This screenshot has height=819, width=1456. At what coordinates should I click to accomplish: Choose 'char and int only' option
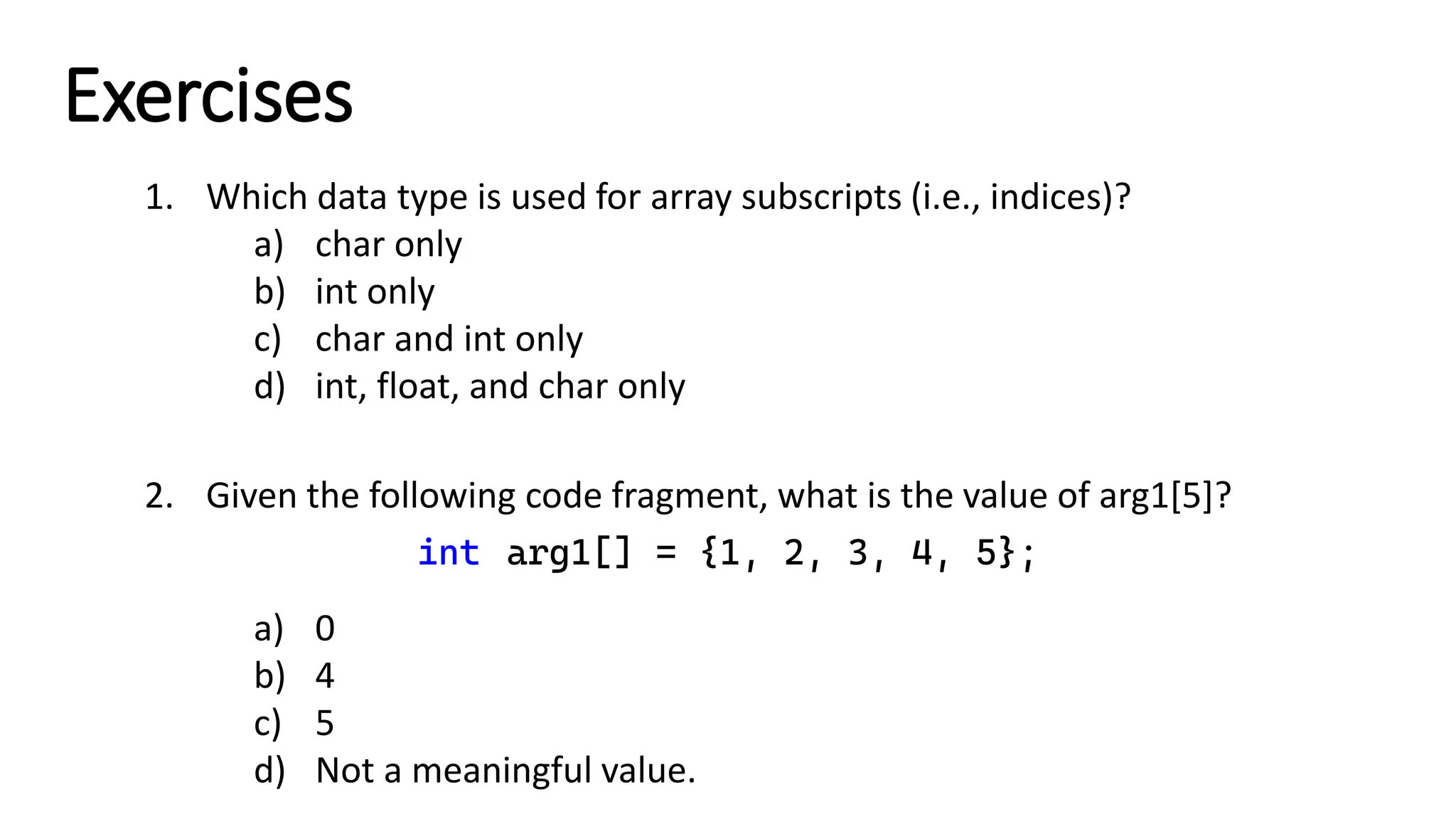pos(449,339)
